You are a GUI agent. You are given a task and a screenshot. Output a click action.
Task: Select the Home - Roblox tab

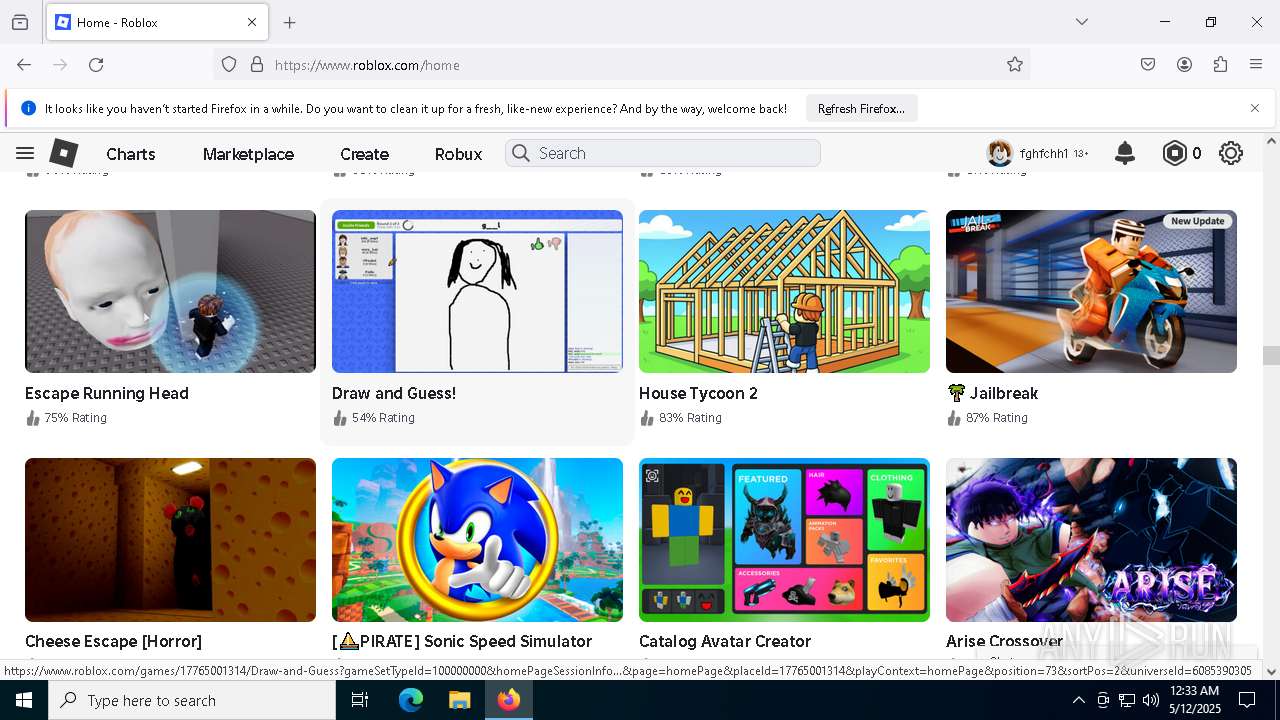click(x=156, y=22)
